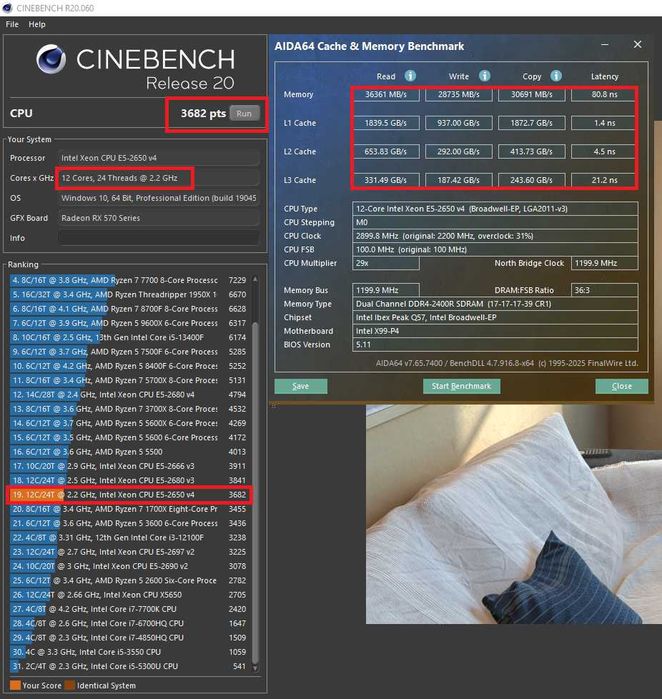Click the empty Info input field
Screen dimensions: 662x699
159,238
